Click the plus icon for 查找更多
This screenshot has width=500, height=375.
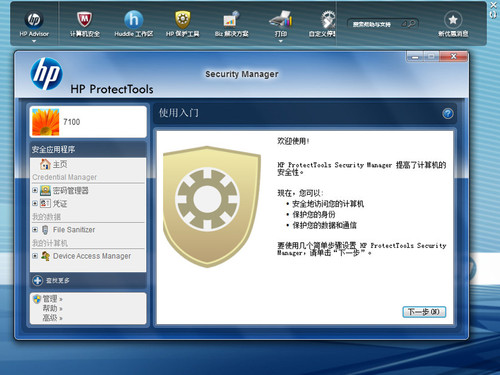(x=38, y=280)
